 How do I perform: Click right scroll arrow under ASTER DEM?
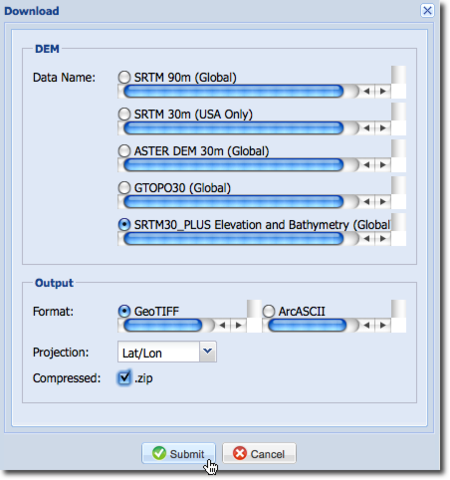coord(383,165)
